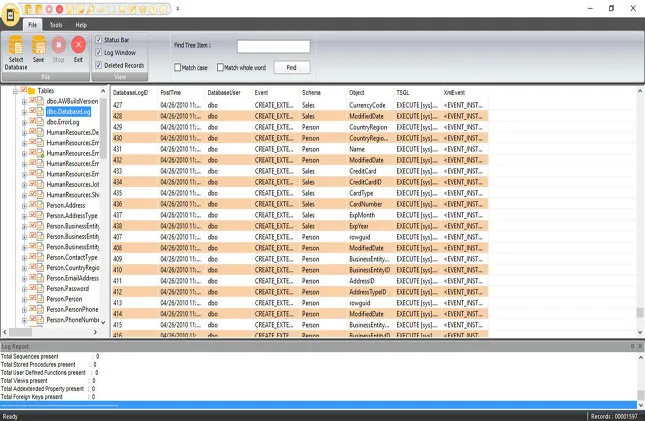Close the Log Report panel
The height and width of the screenshot is (421, 645).
pos(640,346)
